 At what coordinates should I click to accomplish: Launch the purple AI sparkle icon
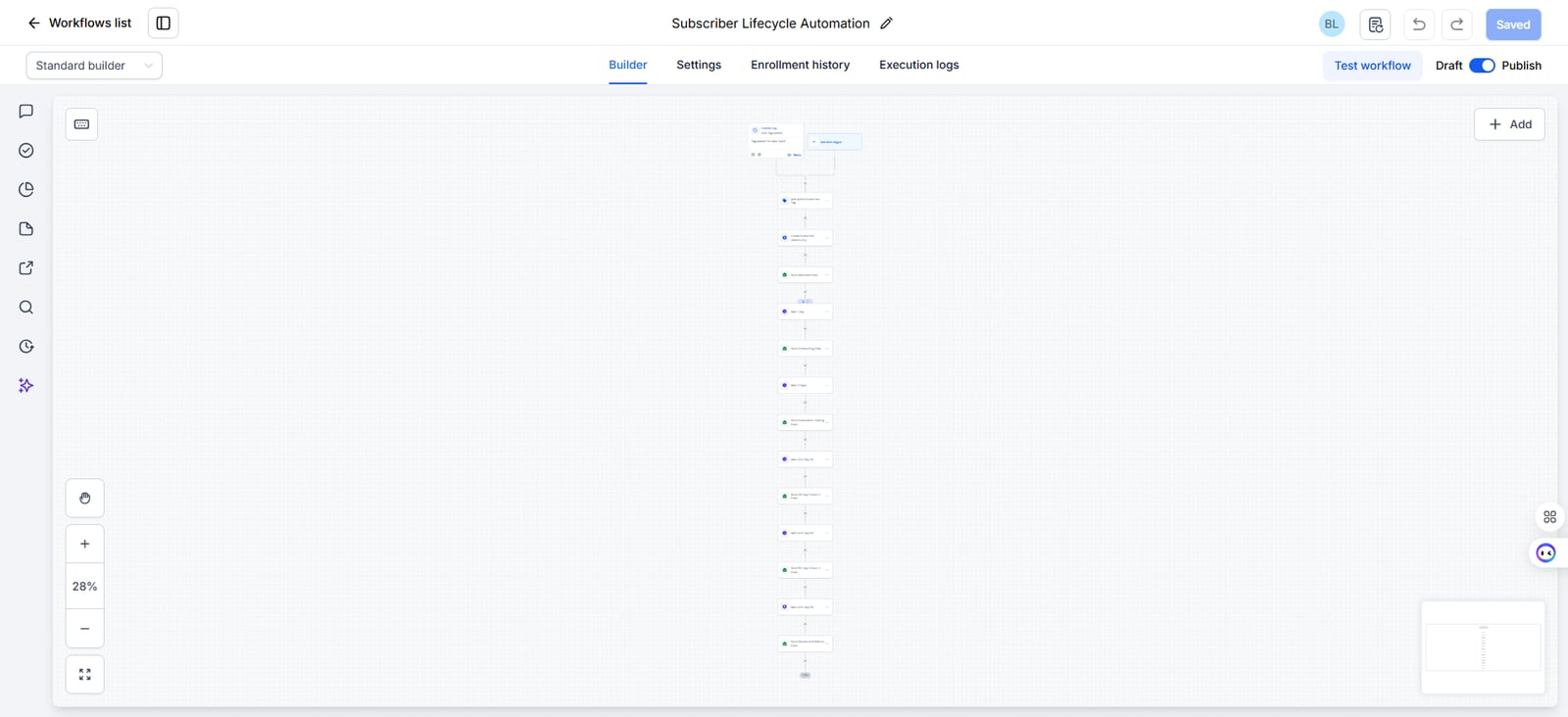[x=26, y=386]
